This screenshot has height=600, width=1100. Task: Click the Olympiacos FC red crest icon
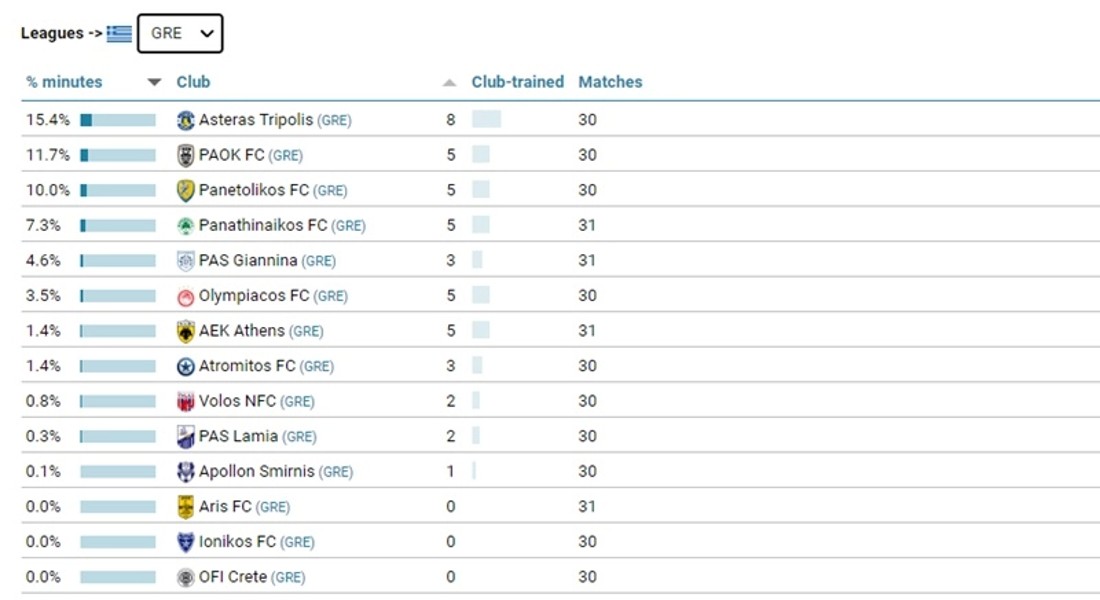click(x=185, y=296)
